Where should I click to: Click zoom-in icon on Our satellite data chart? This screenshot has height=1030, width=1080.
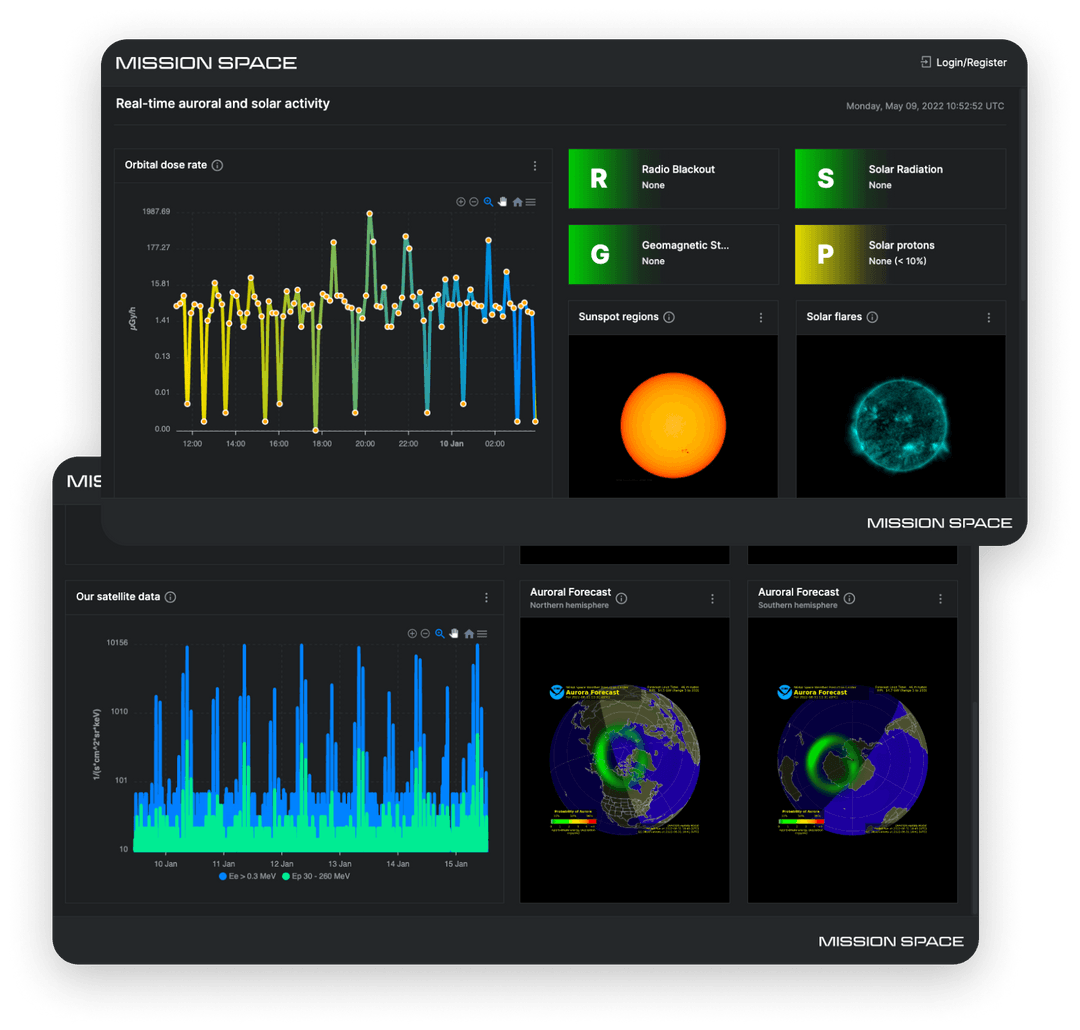[x=412, y=633]
